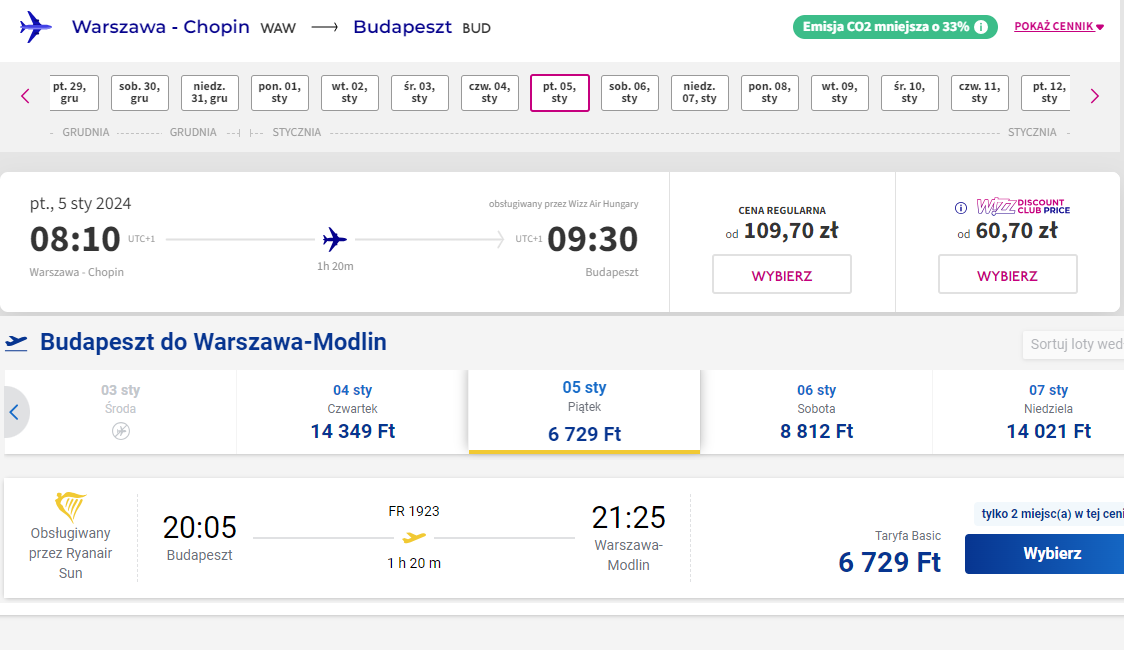Select date pt. 12, sty
Screen dimensions: 1124x650
click(1046, 93)
